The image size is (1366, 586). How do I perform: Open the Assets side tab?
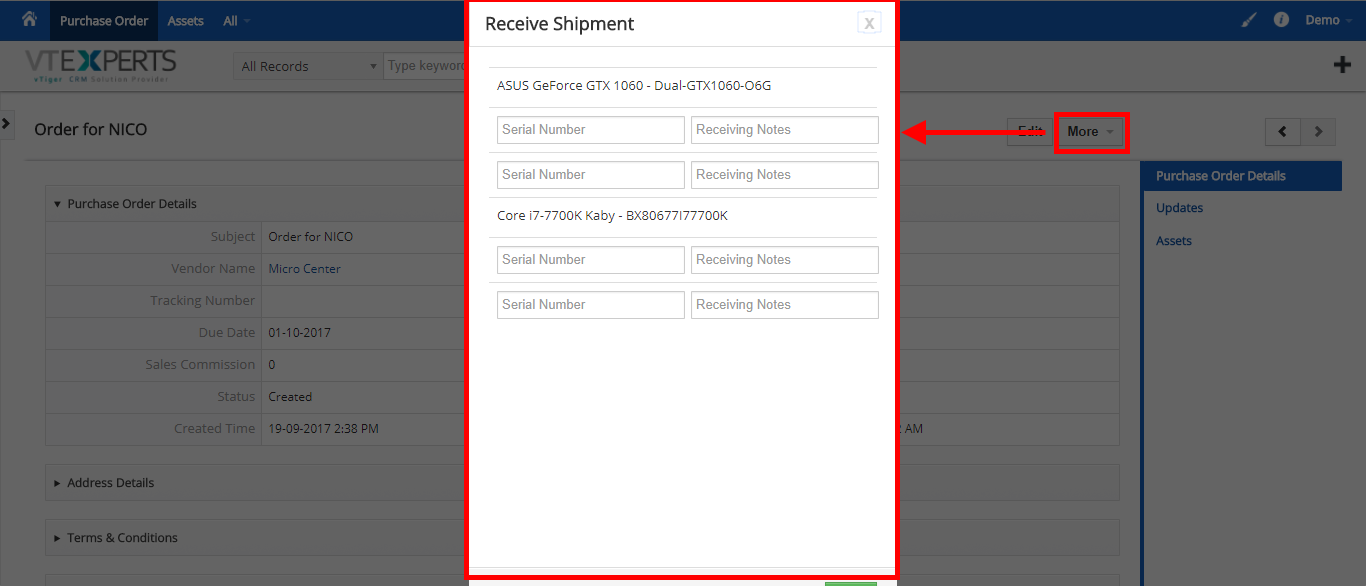[1174, 241]
